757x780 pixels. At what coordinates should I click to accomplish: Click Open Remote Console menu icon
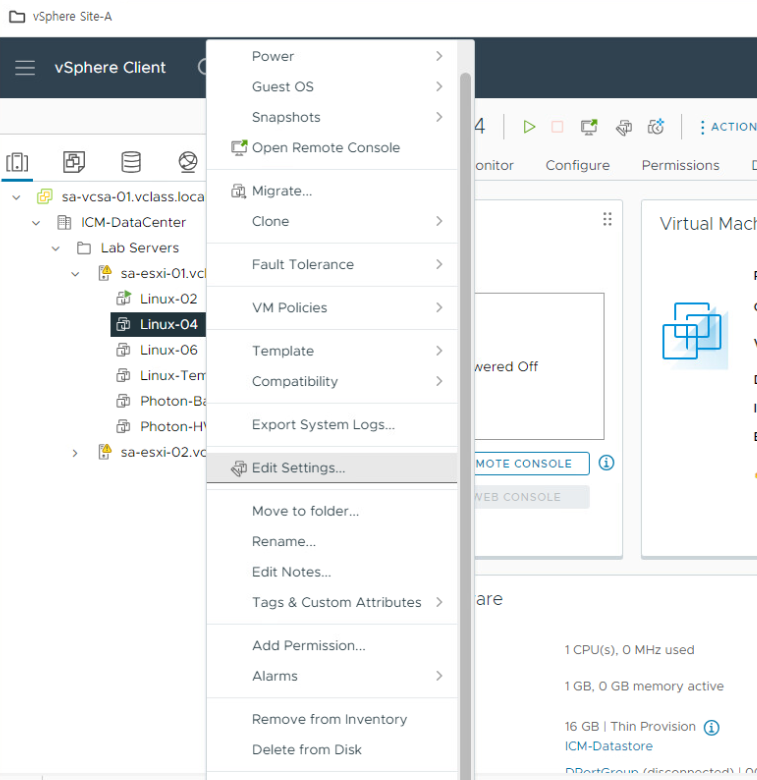click(x=239, y=147)
